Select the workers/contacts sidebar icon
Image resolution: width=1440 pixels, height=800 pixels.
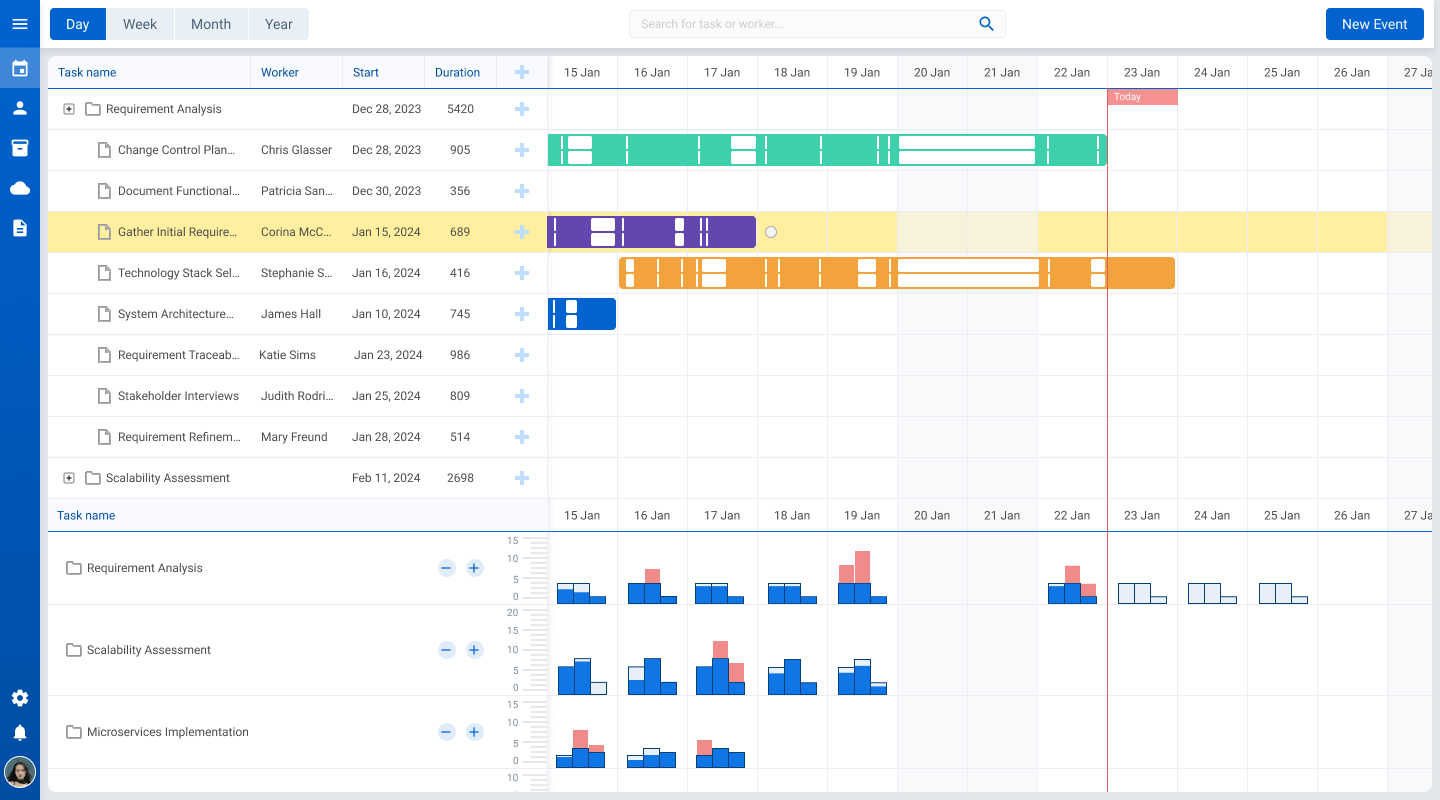[20, 108]
